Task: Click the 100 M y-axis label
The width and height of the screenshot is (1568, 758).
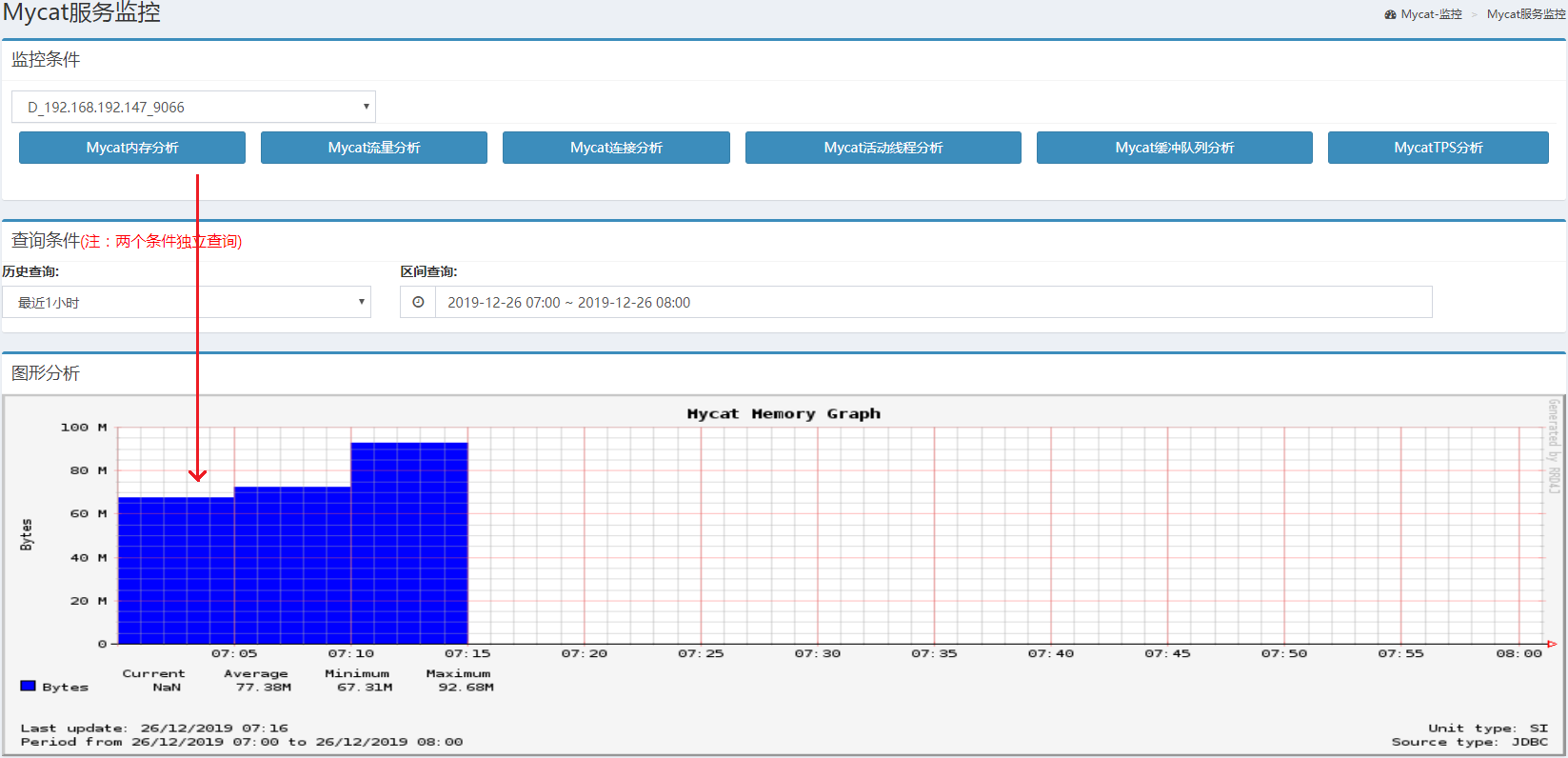Action: tap(84, 427)
